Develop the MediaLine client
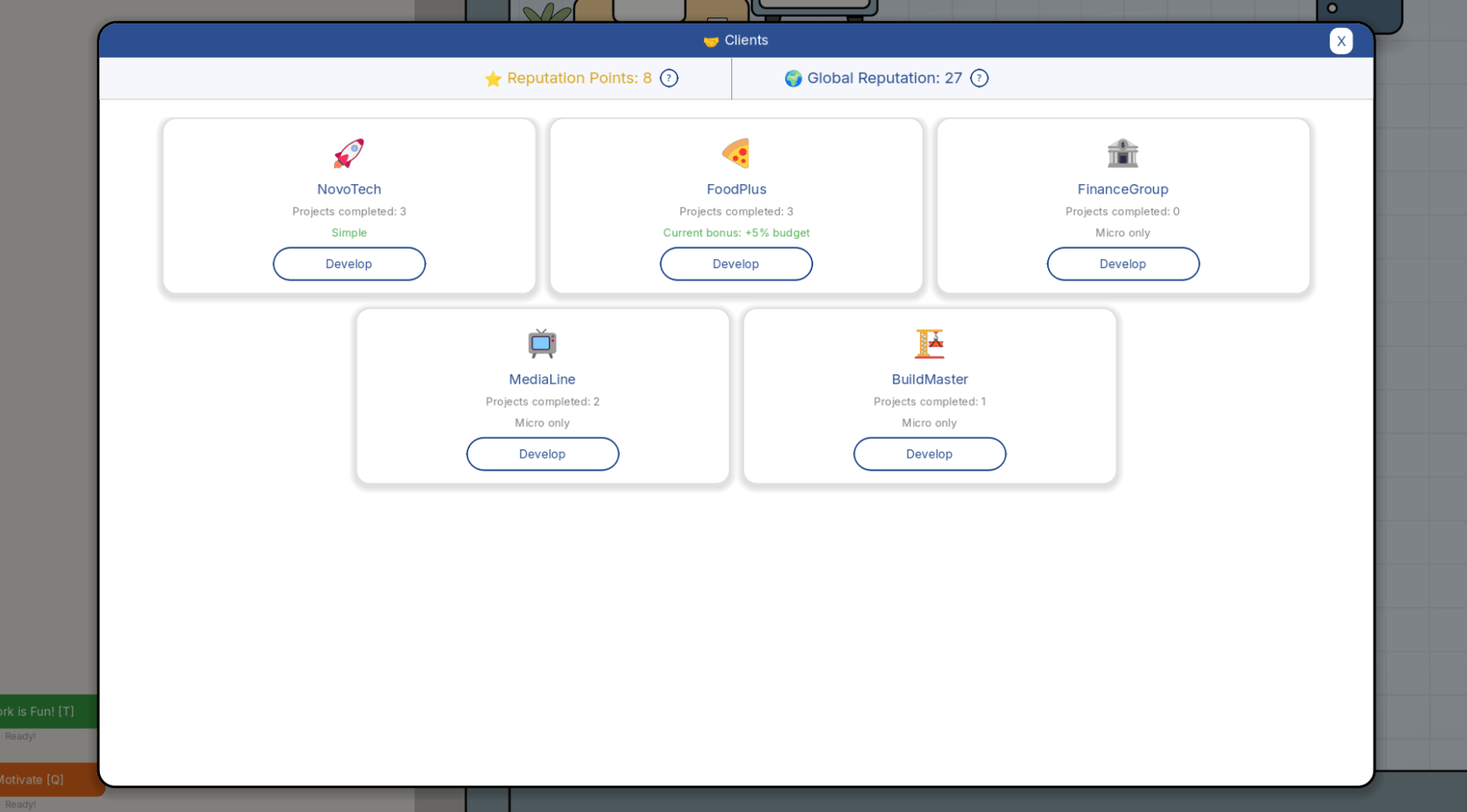 542,454
